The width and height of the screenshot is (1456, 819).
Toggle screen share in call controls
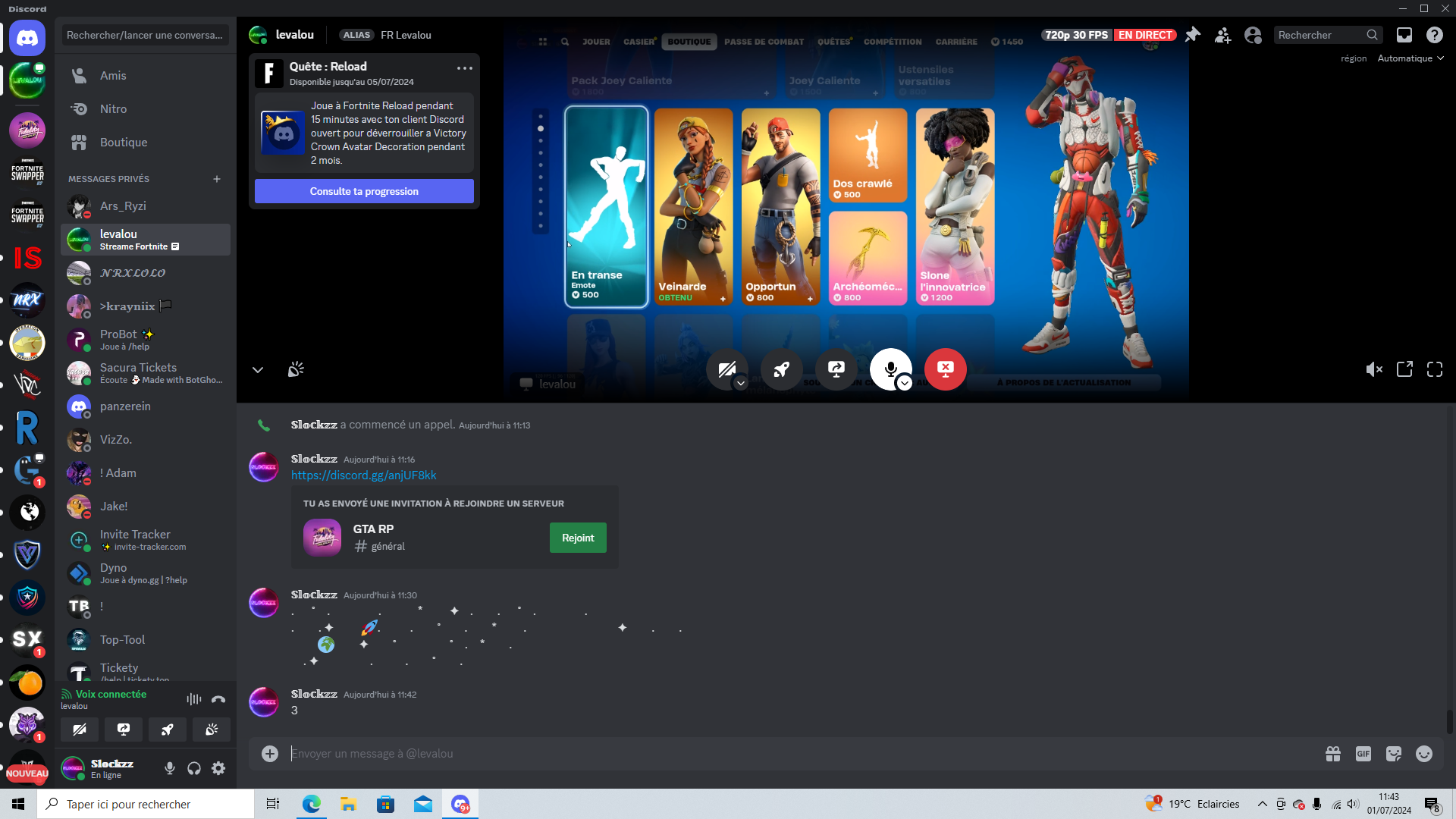[836, 369]
